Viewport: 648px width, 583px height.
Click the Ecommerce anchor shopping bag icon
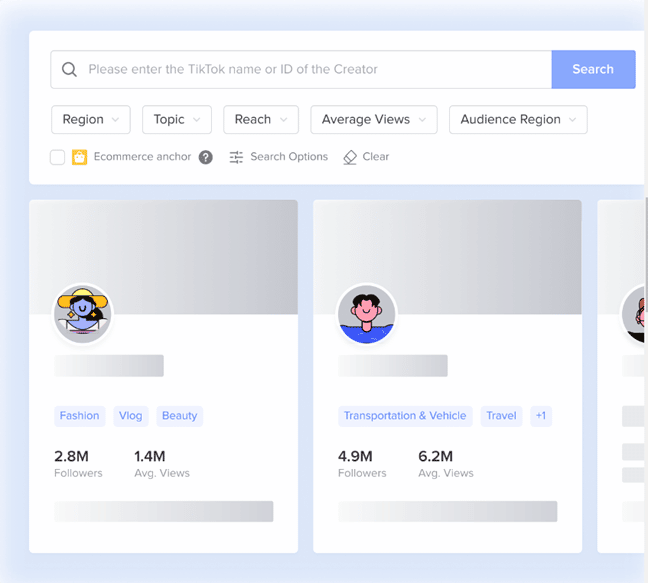pyautogui.click(x=79, y=157)
